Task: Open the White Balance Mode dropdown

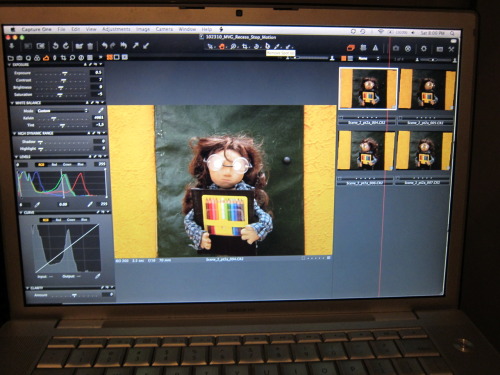Action: click(x=62, y=111)
